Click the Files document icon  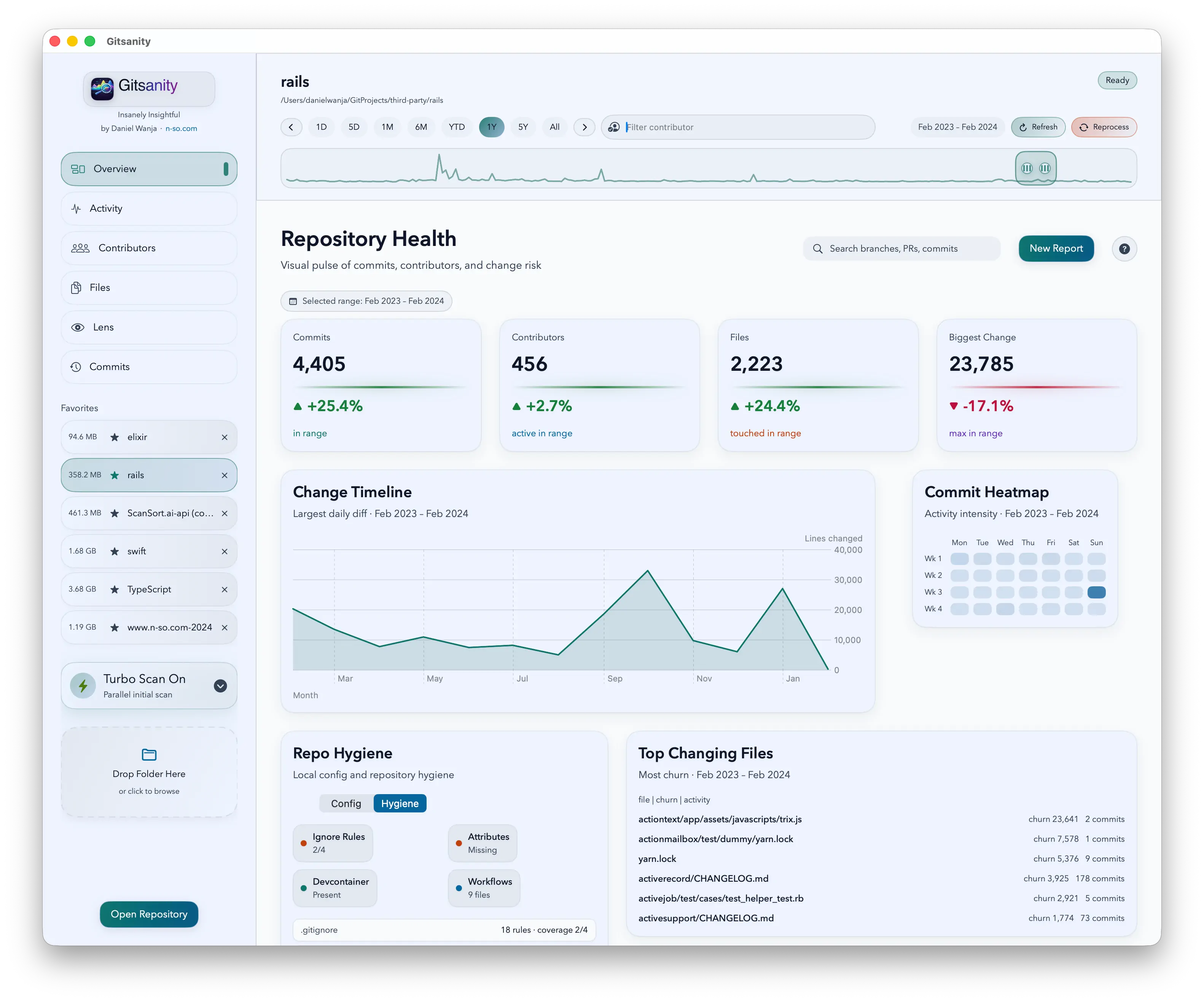76,288
